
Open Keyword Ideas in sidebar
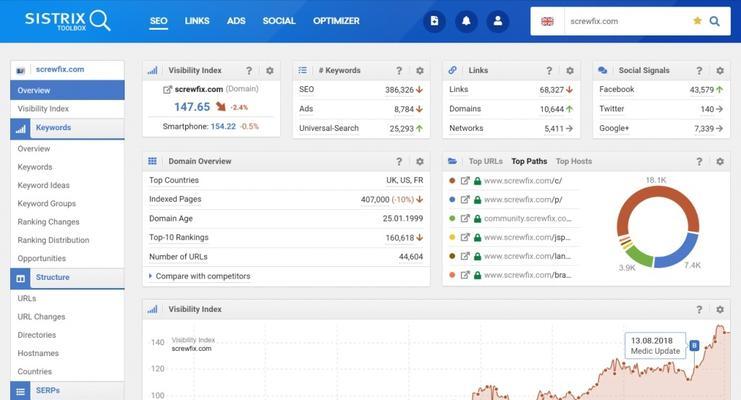click(43, 185)
